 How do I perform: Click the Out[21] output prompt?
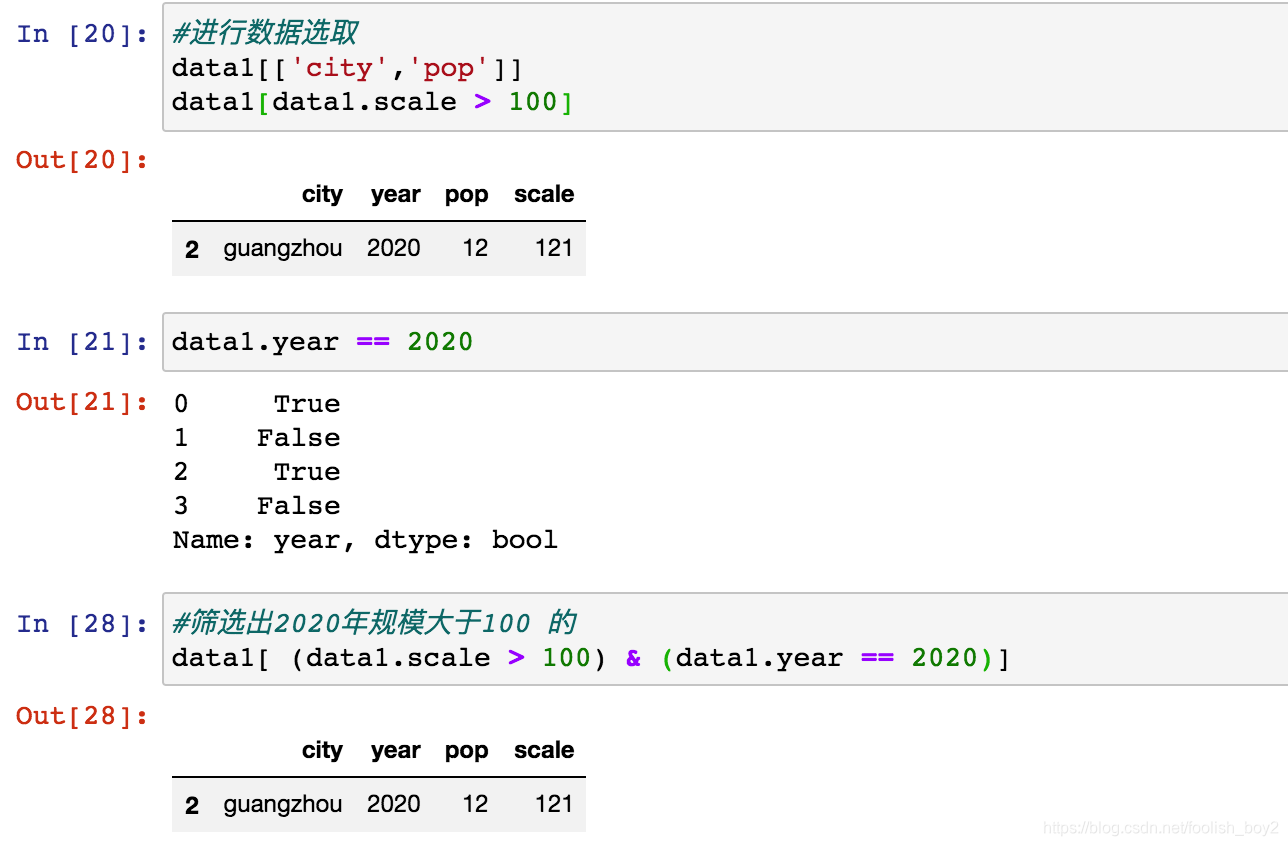tap(82, 402)
